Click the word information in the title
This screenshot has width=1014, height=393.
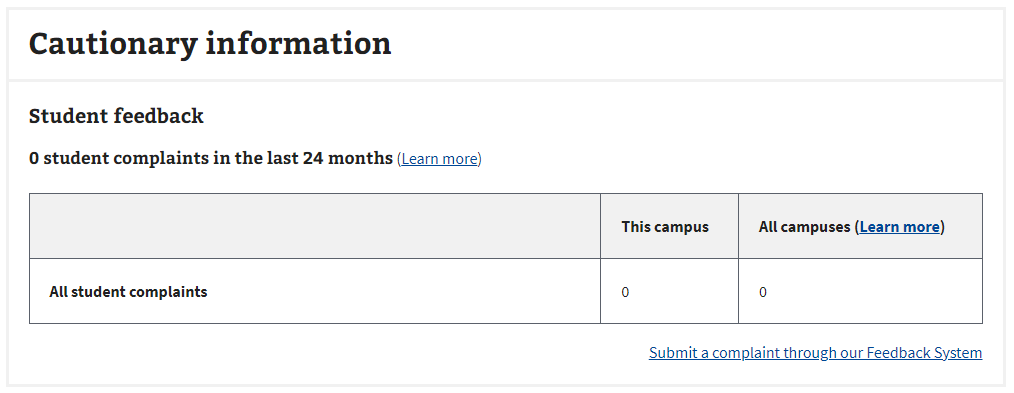click(x=298, y=44)
